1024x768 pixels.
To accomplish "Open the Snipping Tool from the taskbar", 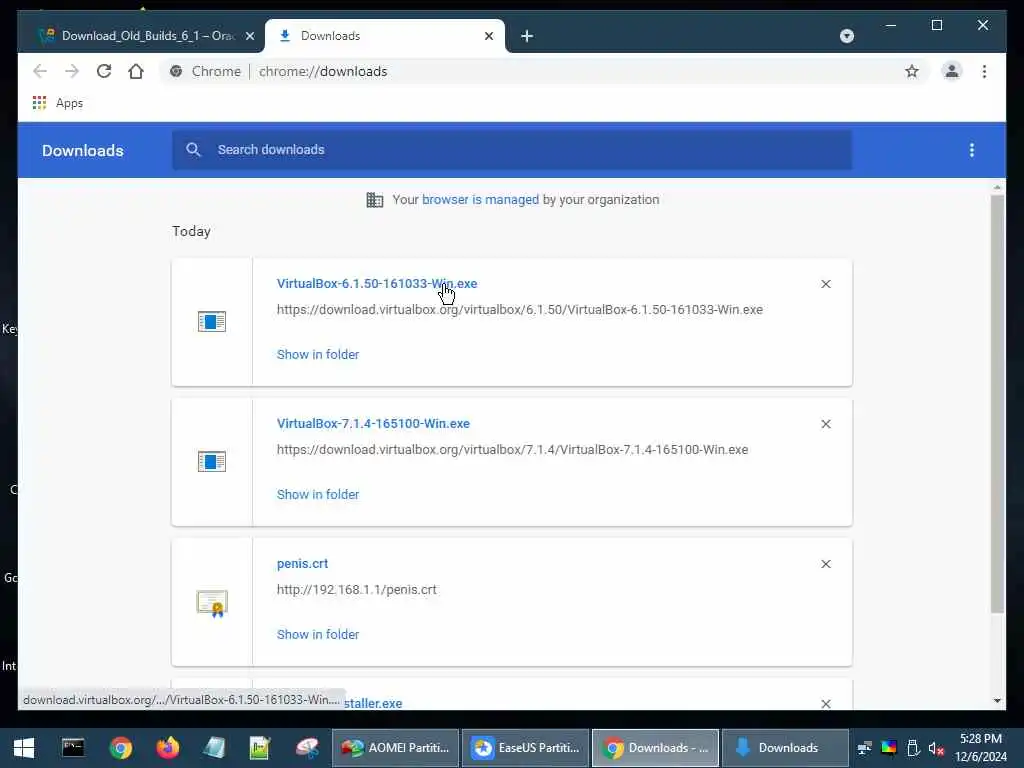I will pos(306,748).
